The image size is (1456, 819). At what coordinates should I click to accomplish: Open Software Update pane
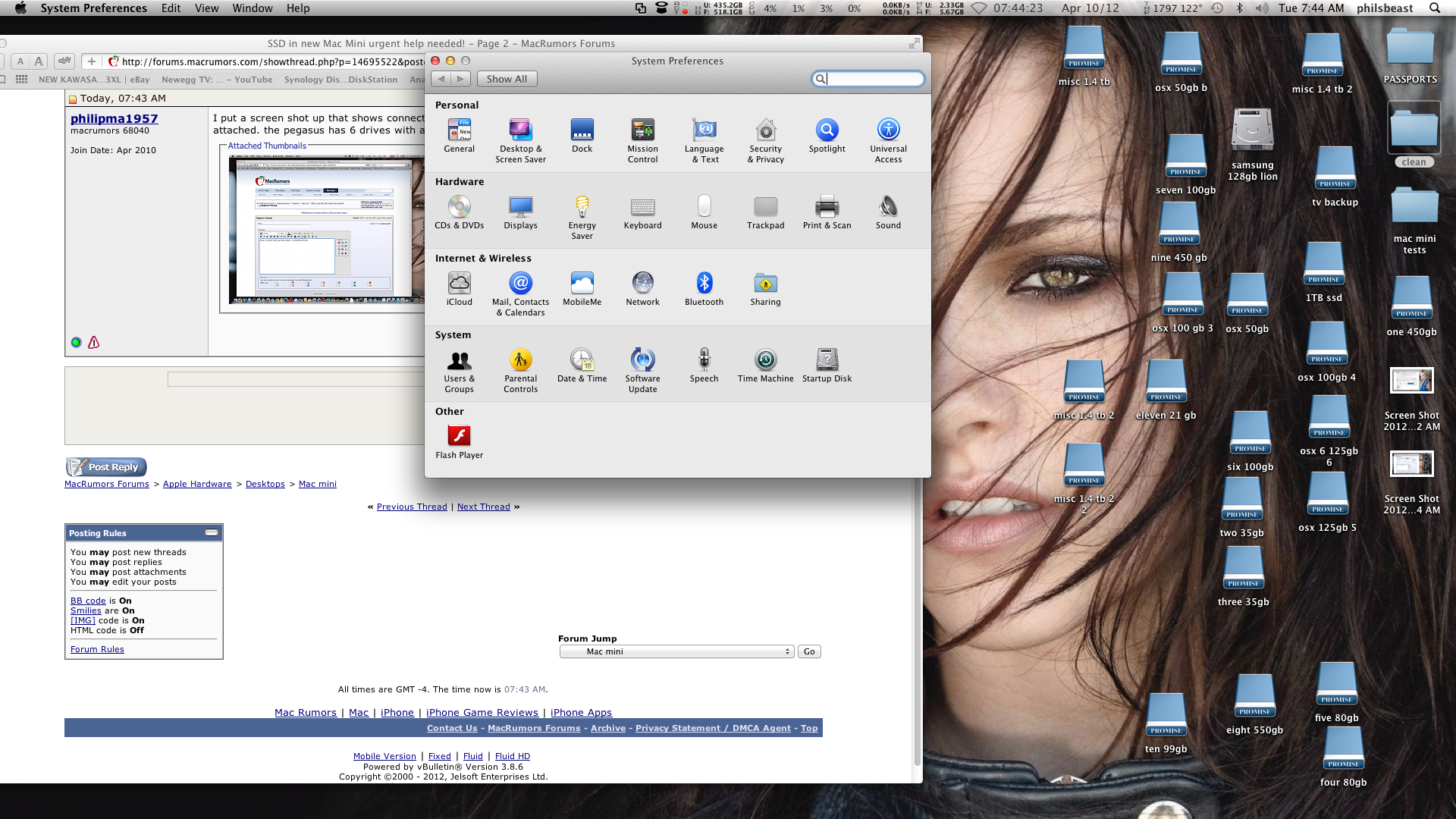(x=642, y=360)
